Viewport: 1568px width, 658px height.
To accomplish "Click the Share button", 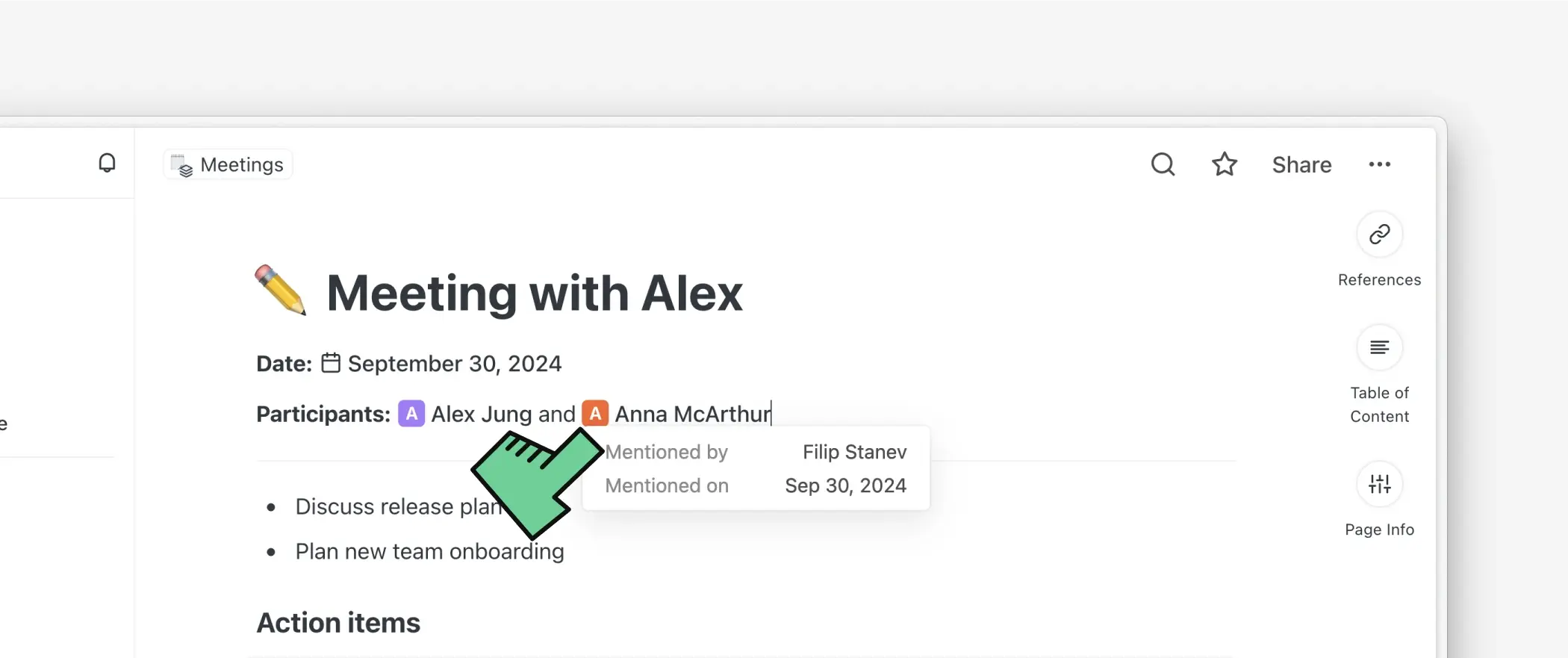I will pos(1301,164).
